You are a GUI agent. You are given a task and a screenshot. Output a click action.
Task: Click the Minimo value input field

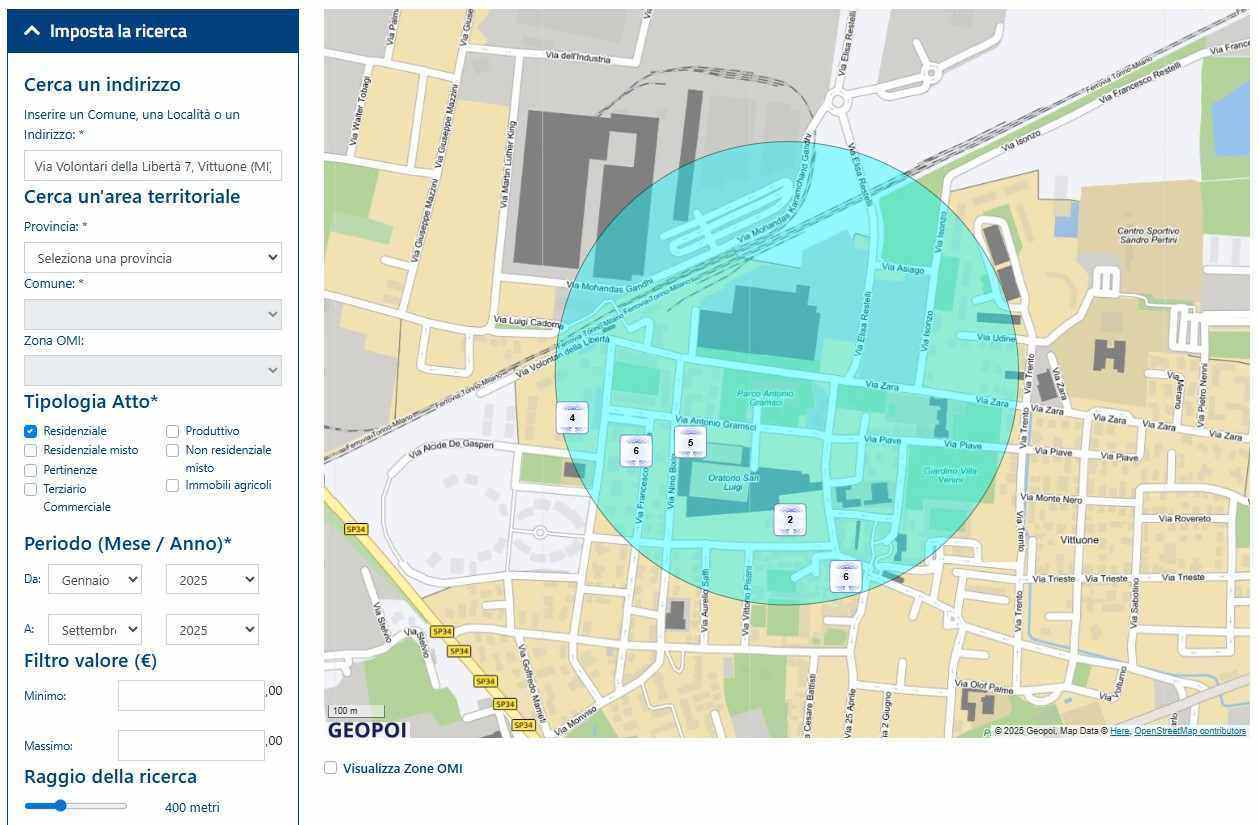(191, 696)
